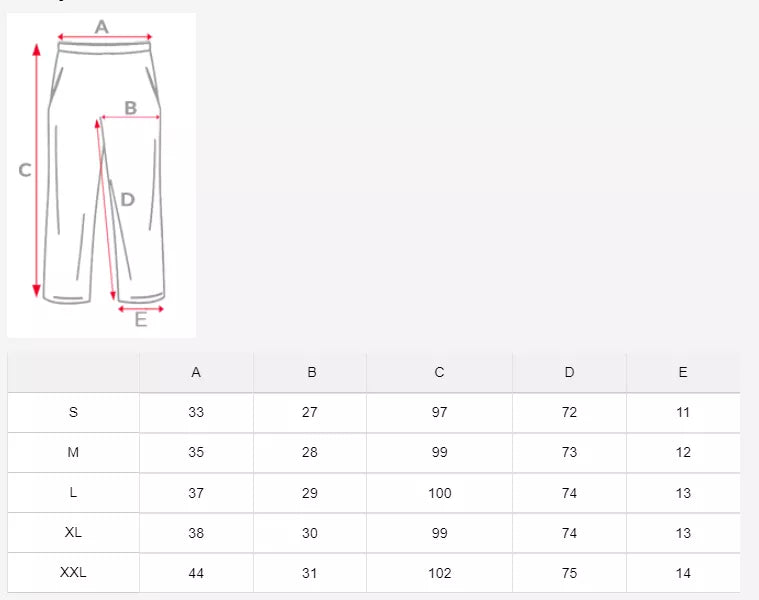
Task: Select the value 28 in the M row
Action: [310, 452]
